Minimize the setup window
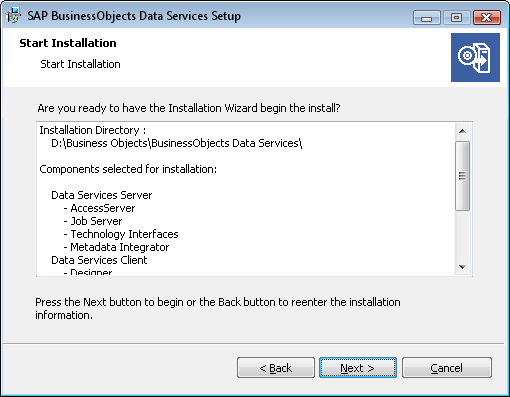Viewport: 510px width, 397px height. (x=427, y=17)
